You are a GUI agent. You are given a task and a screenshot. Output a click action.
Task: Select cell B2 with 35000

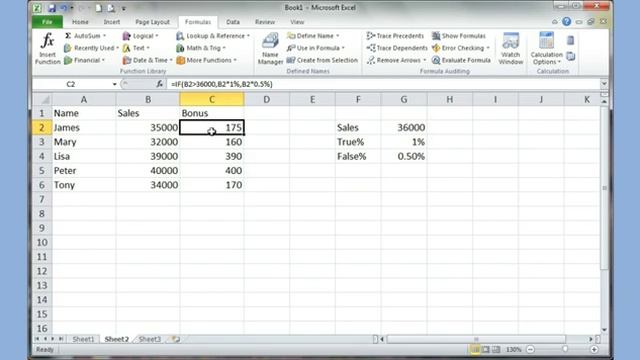[x=148, y=127]
